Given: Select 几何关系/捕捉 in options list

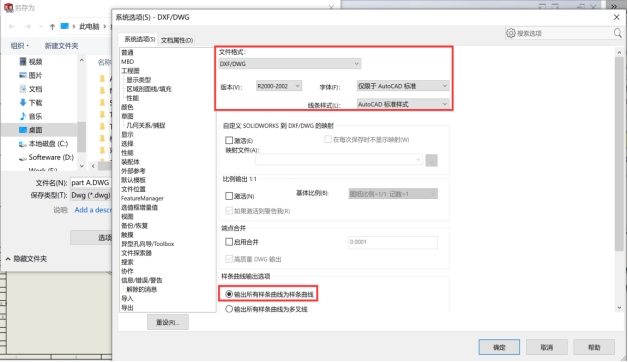Looking at the screenshot, I should click(x=146, y=125).
